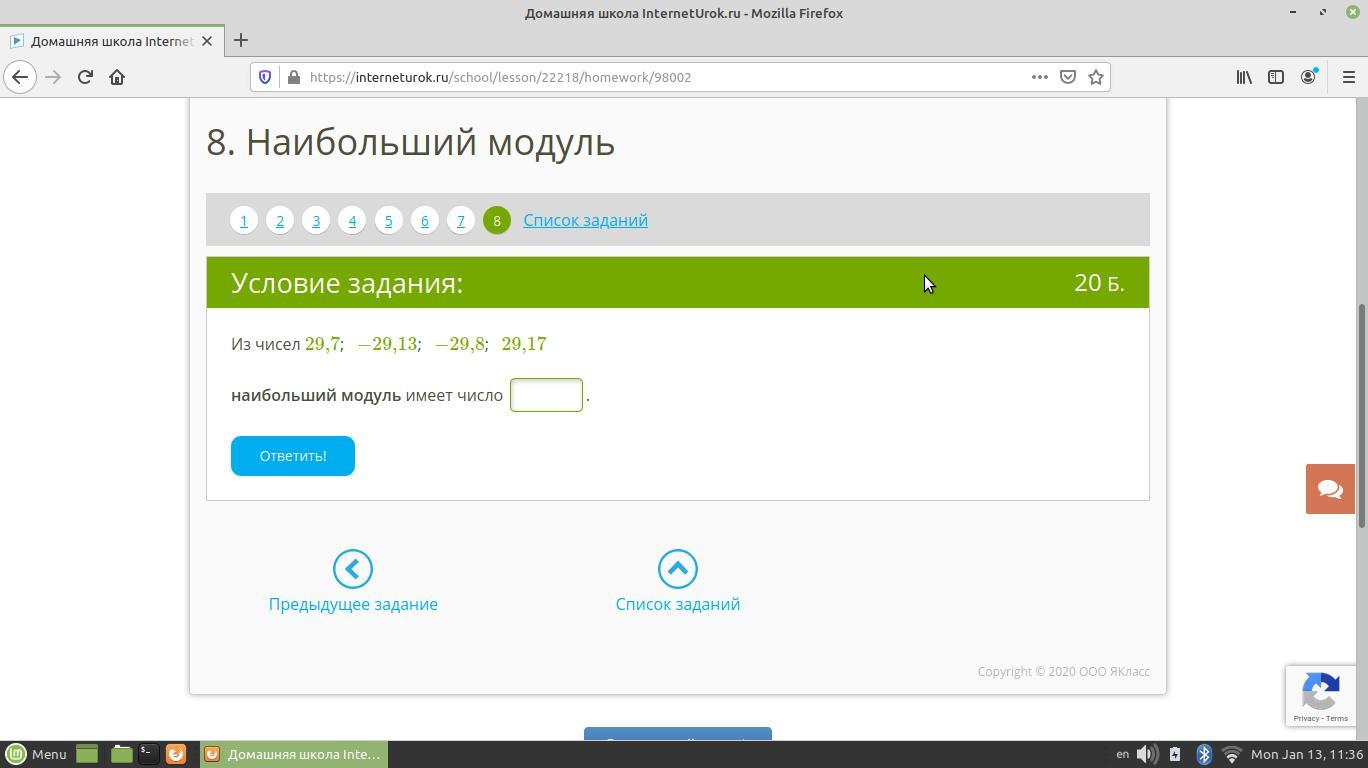
Task: Change keyboard layout indicator en
Action: pyautogui.click(x=1122, y=754)
